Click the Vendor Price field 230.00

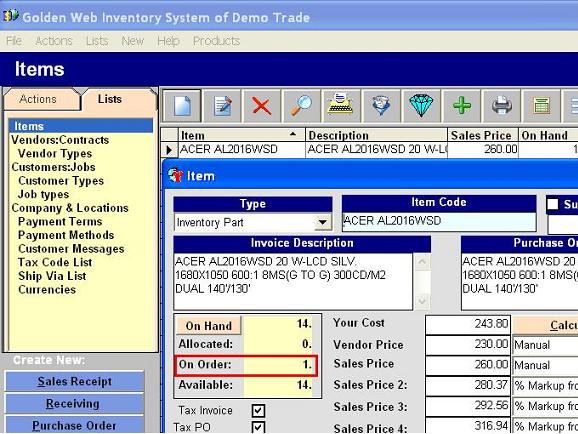(x=467, y=345)
